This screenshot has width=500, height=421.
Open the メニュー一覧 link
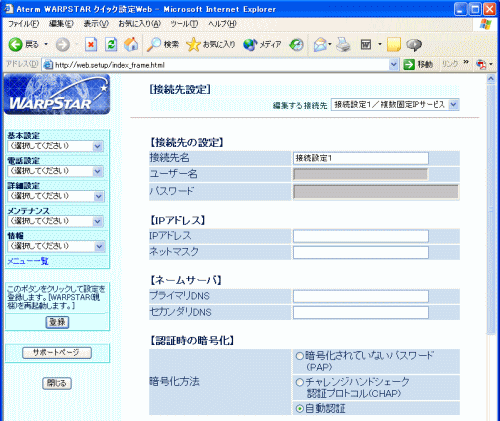28,261
